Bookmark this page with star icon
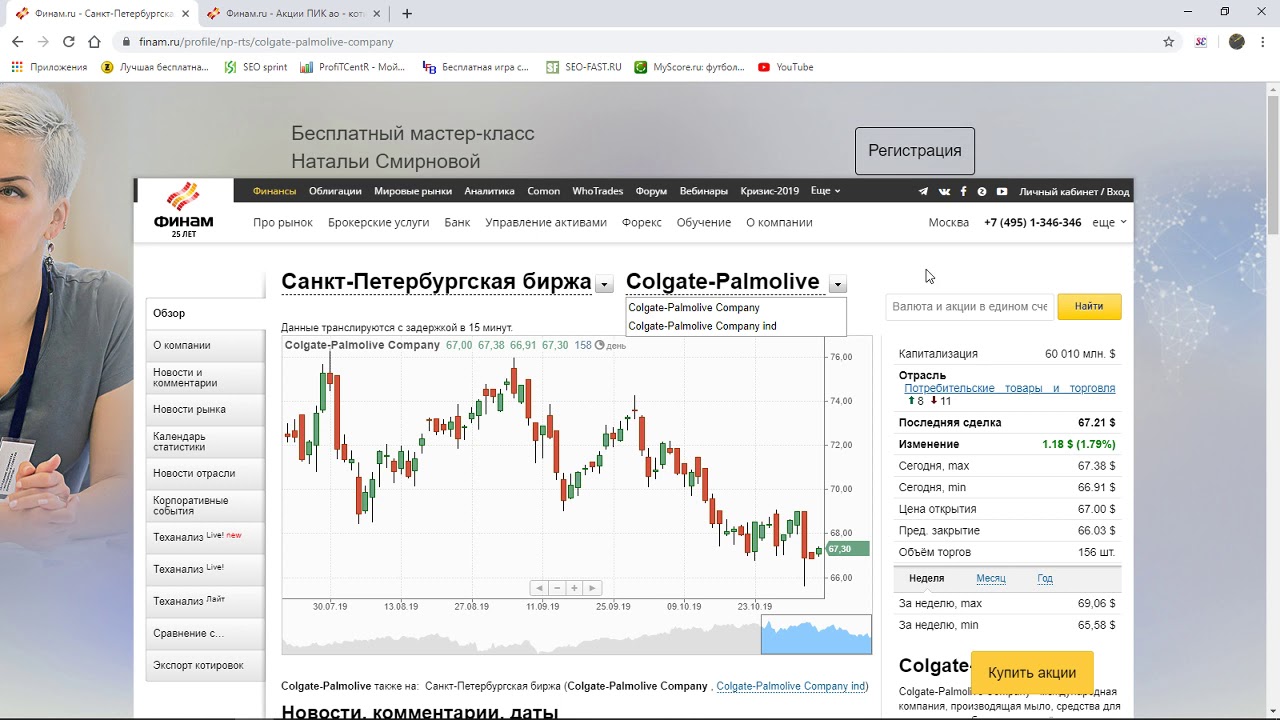The height and width of the screenshot is (720, 1280). pos(1168,42)
